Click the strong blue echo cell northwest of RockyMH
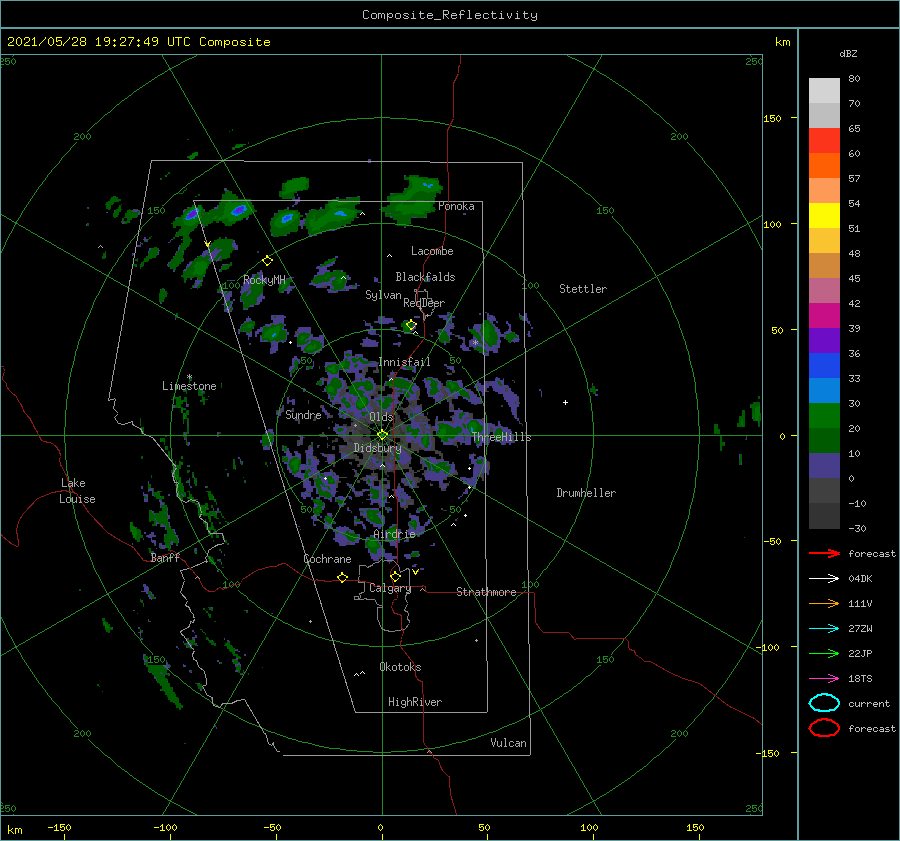Screen dimensions: 900x841 click(239, 210)
